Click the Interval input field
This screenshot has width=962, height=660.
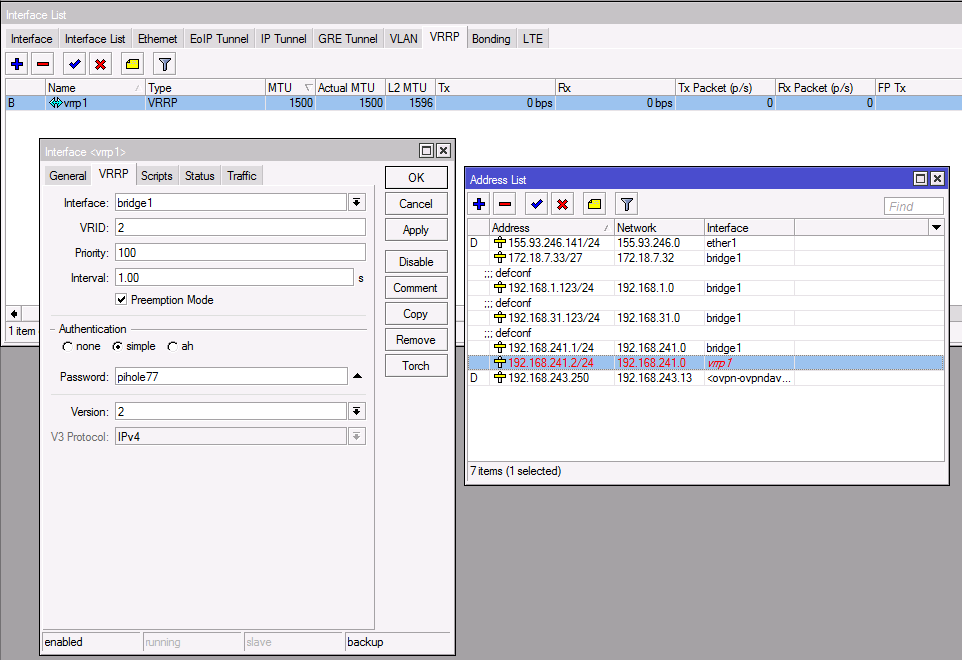[x=234, y=277]
